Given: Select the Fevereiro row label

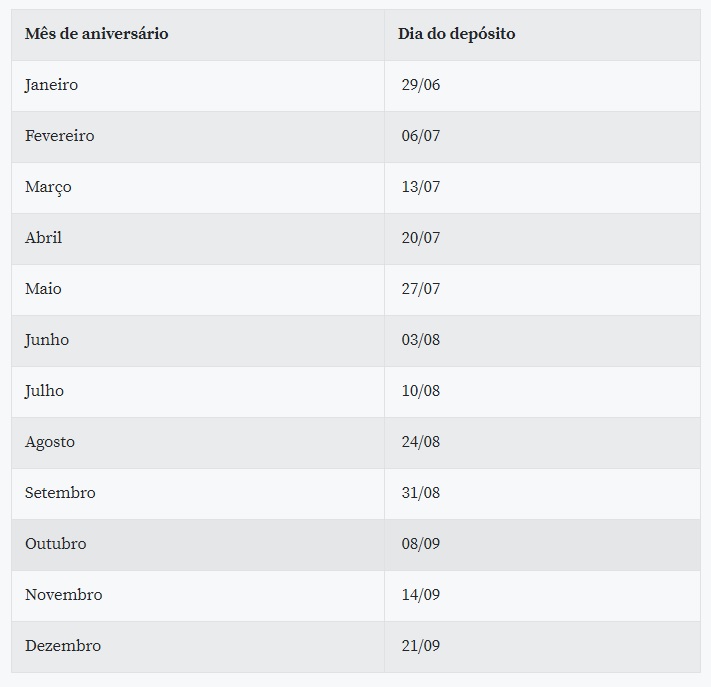Looking at the screenshot, I should click(60, 136).
